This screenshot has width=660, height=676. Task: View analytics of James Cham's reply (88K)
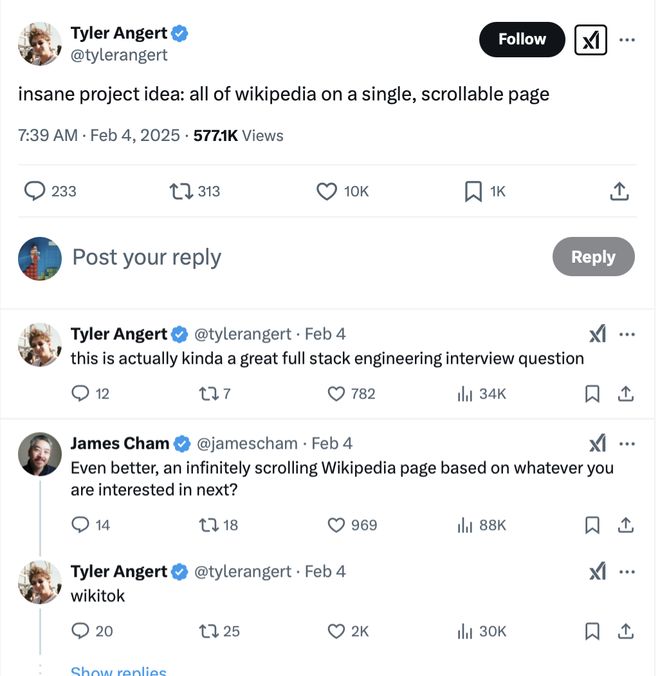pos(465,525)
